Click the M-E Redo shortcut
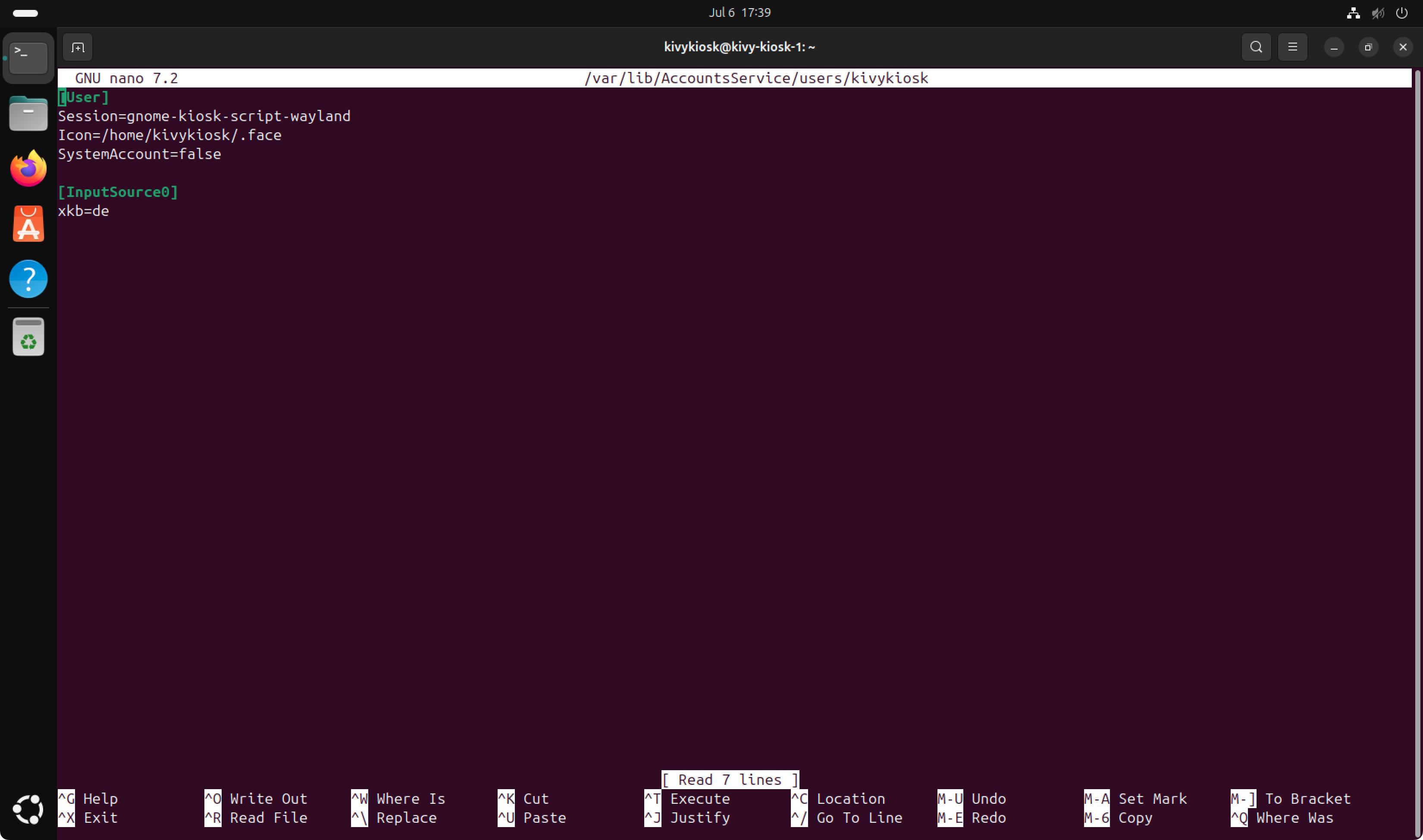The height and width of the screenshot is (840, 1423). [x=972, y=818]
